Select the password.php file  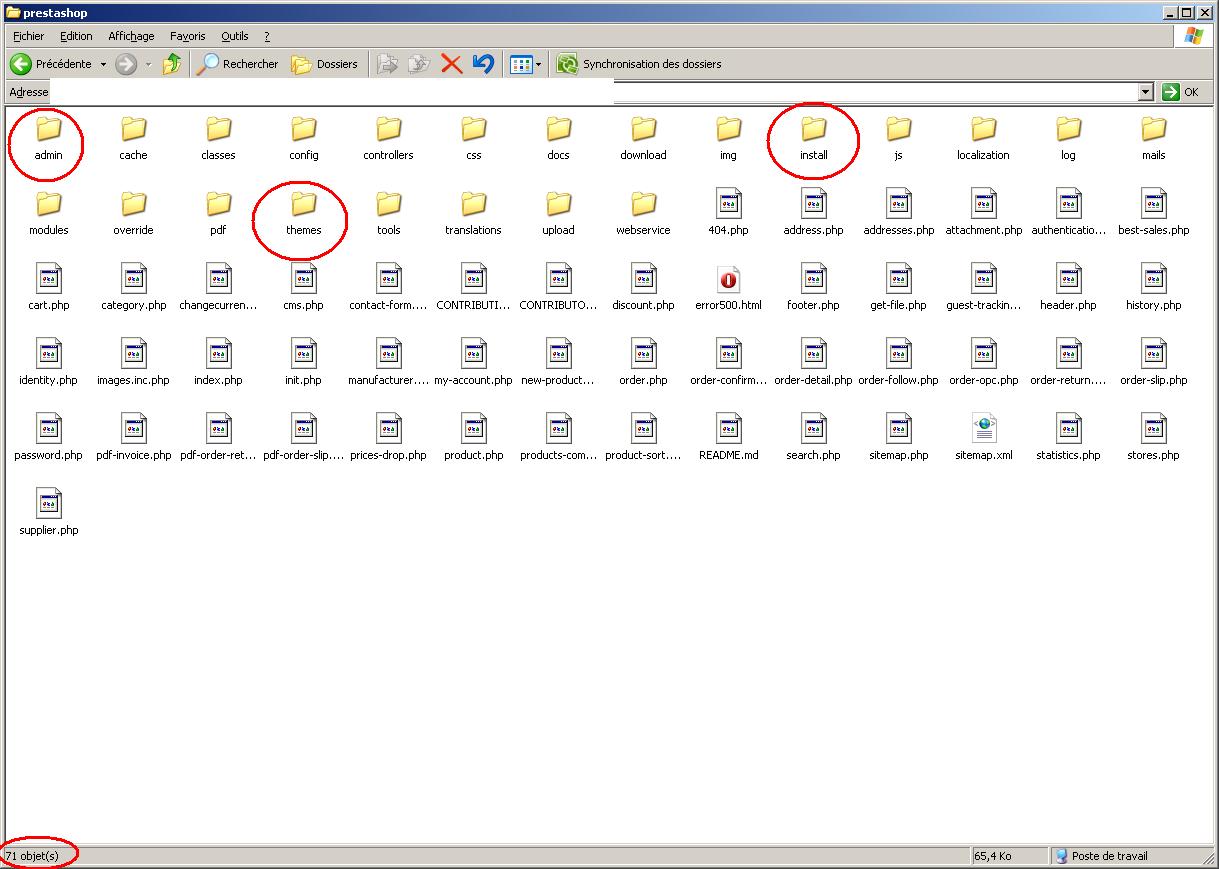(48, 438)
